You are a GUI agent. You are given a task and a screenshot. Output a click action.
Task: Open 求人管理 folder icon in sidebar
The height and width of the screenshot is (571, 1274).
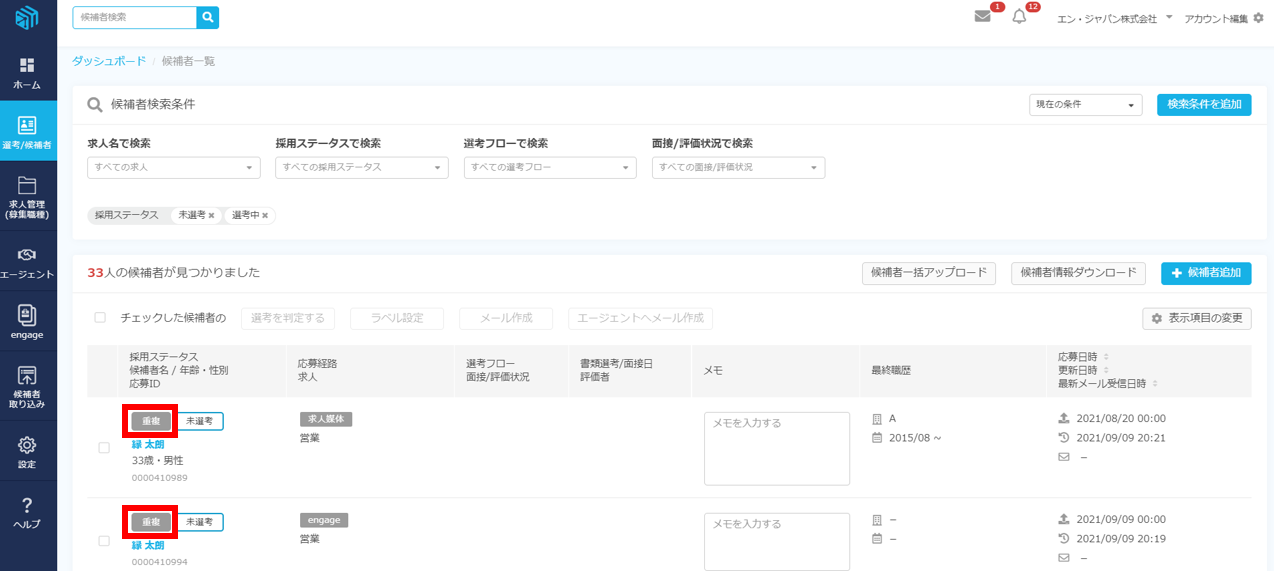coord(28,196)
